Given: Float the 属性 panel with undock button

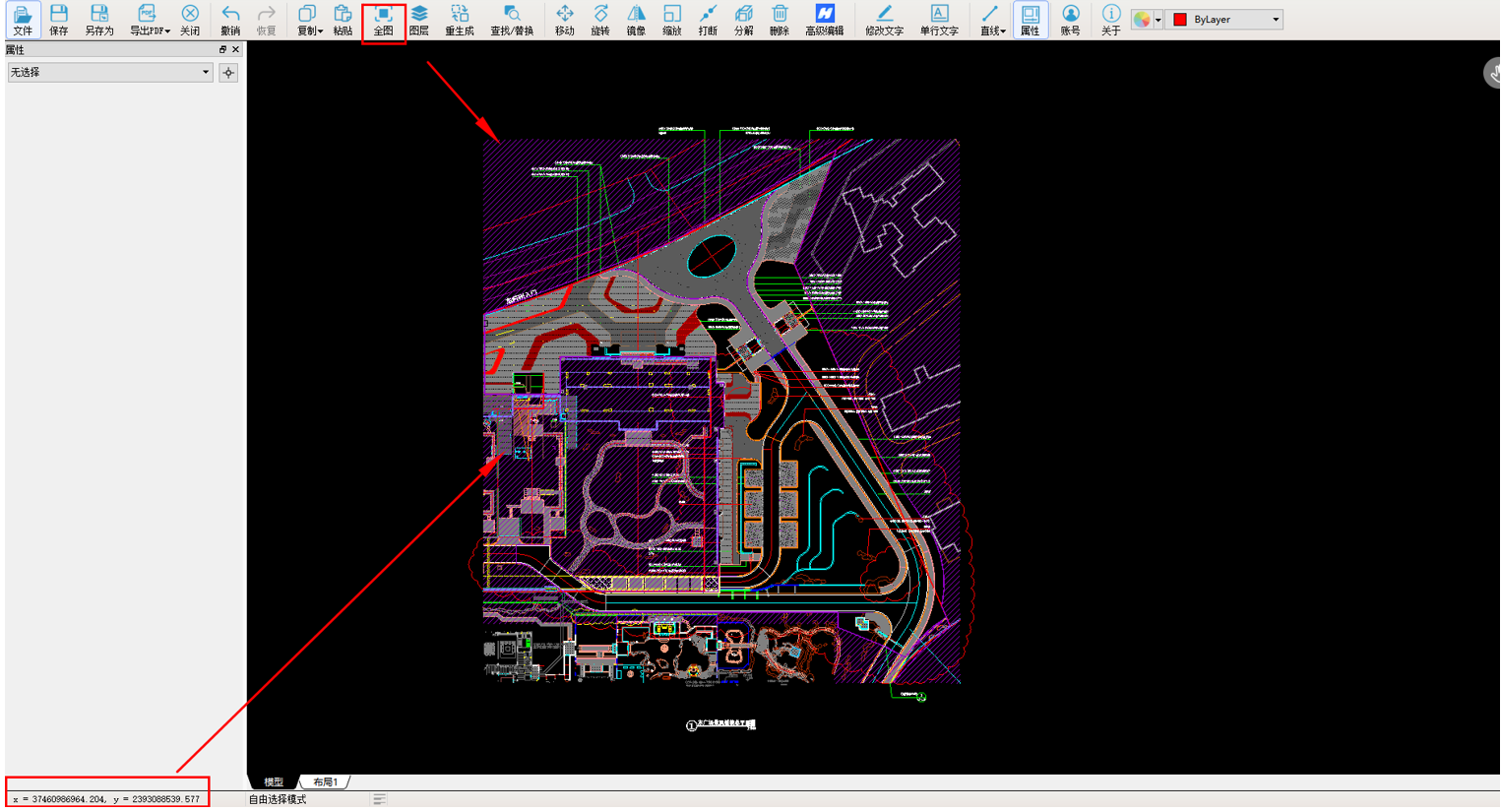Looking at the screenshot, I should (x=222, y=49).
